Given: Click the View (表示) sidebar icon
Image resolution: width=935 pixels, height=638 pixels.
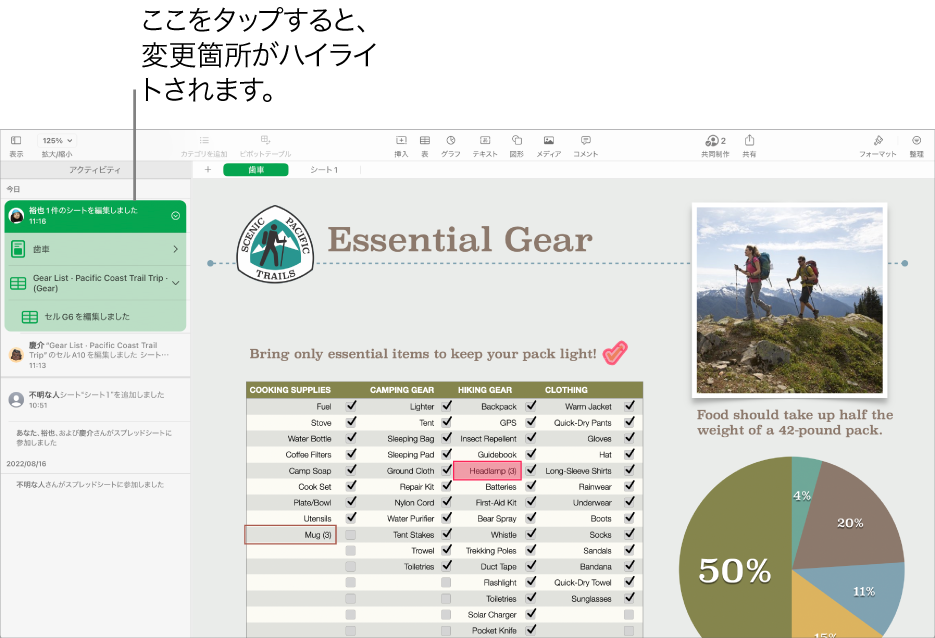Looking at the screenshot, I should click(16, 141).
